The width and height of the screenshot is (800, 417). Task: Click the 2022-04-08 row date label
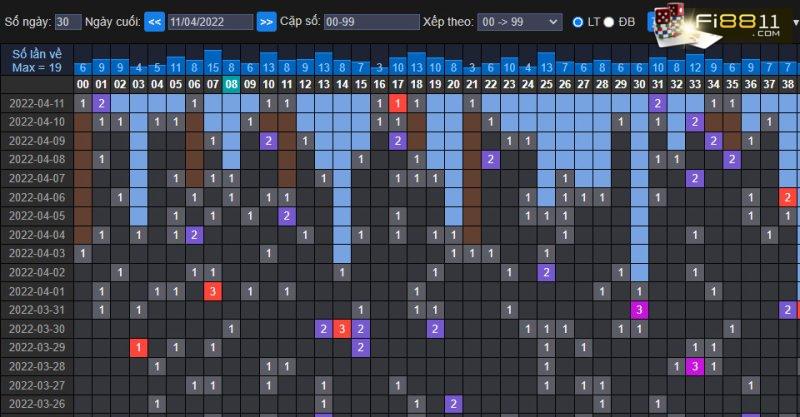(37, 159)
